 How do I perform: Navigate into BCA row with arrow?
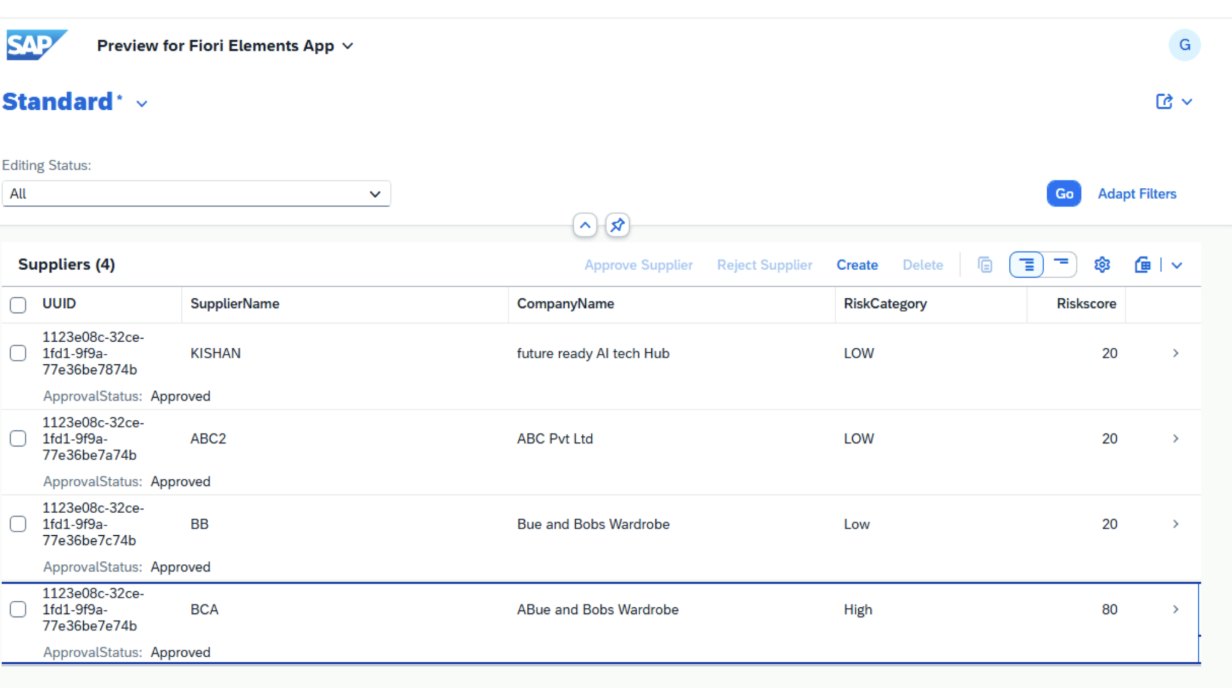point(1175,609)
